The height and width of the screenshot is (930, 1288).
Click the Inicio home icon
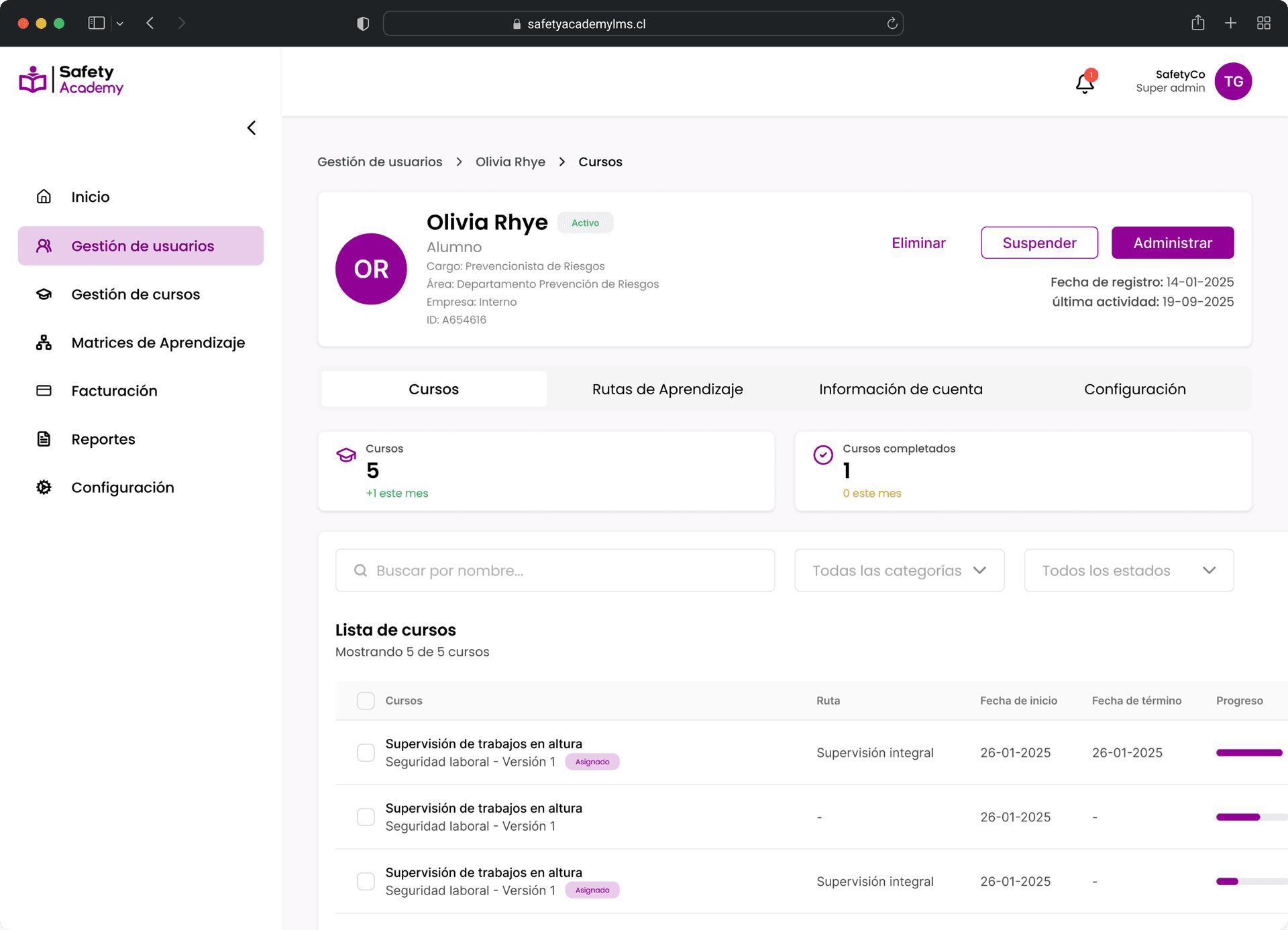click(44, 196)
